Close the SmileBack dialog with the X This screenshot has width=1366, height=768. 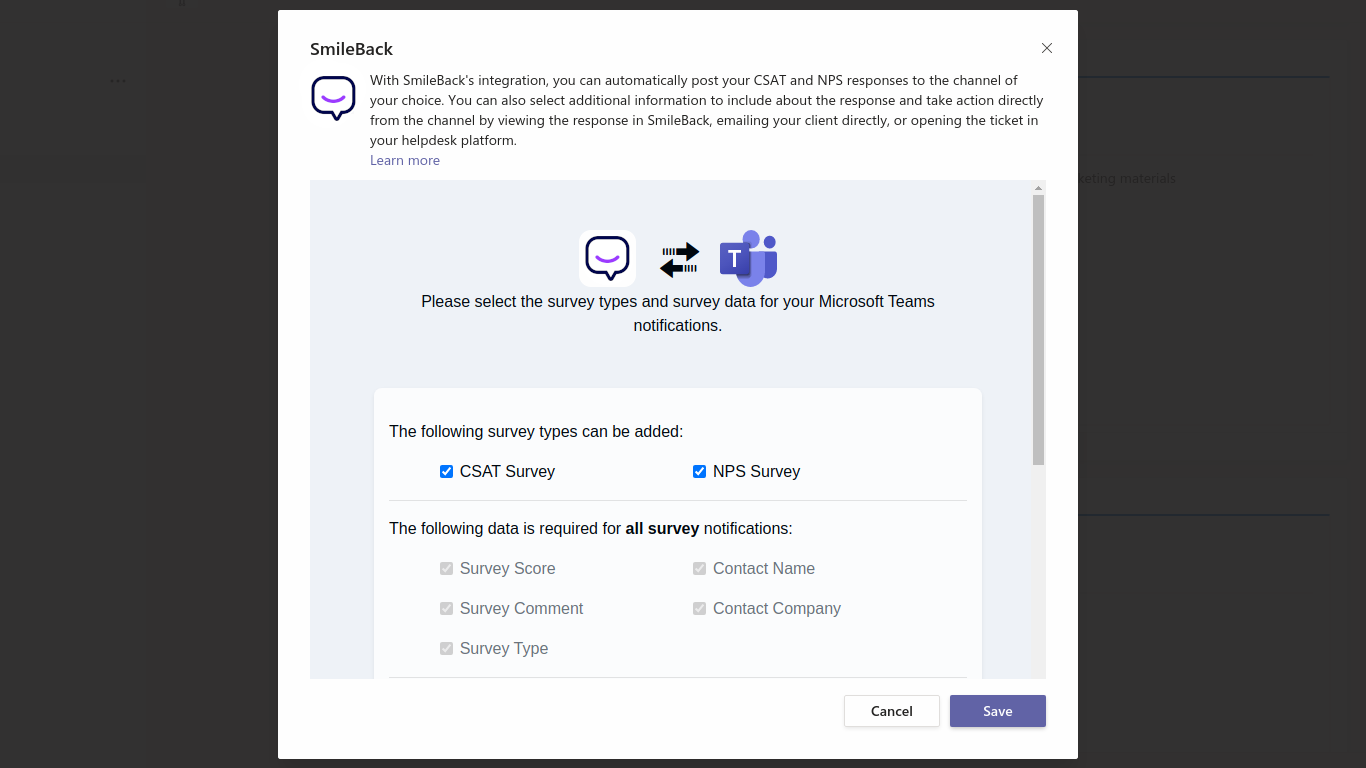[1047, 48]
